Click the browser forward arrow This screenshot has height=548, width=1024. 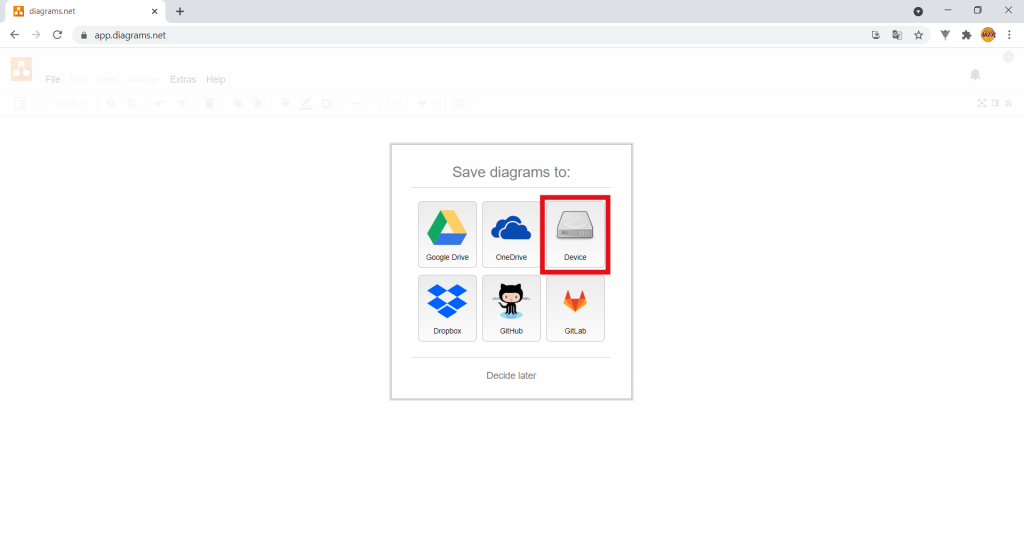[x=36, y=35]
